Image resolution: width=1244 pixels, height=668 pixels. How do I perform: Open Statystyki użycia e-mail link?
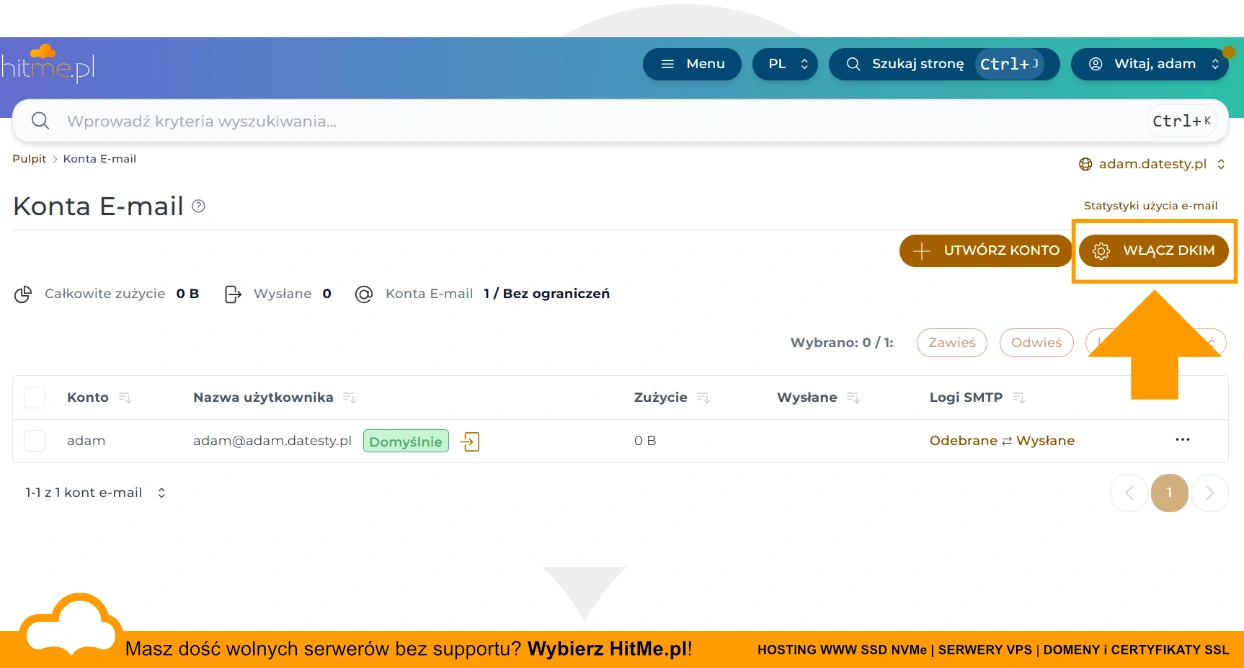(x=1151, y=206)
